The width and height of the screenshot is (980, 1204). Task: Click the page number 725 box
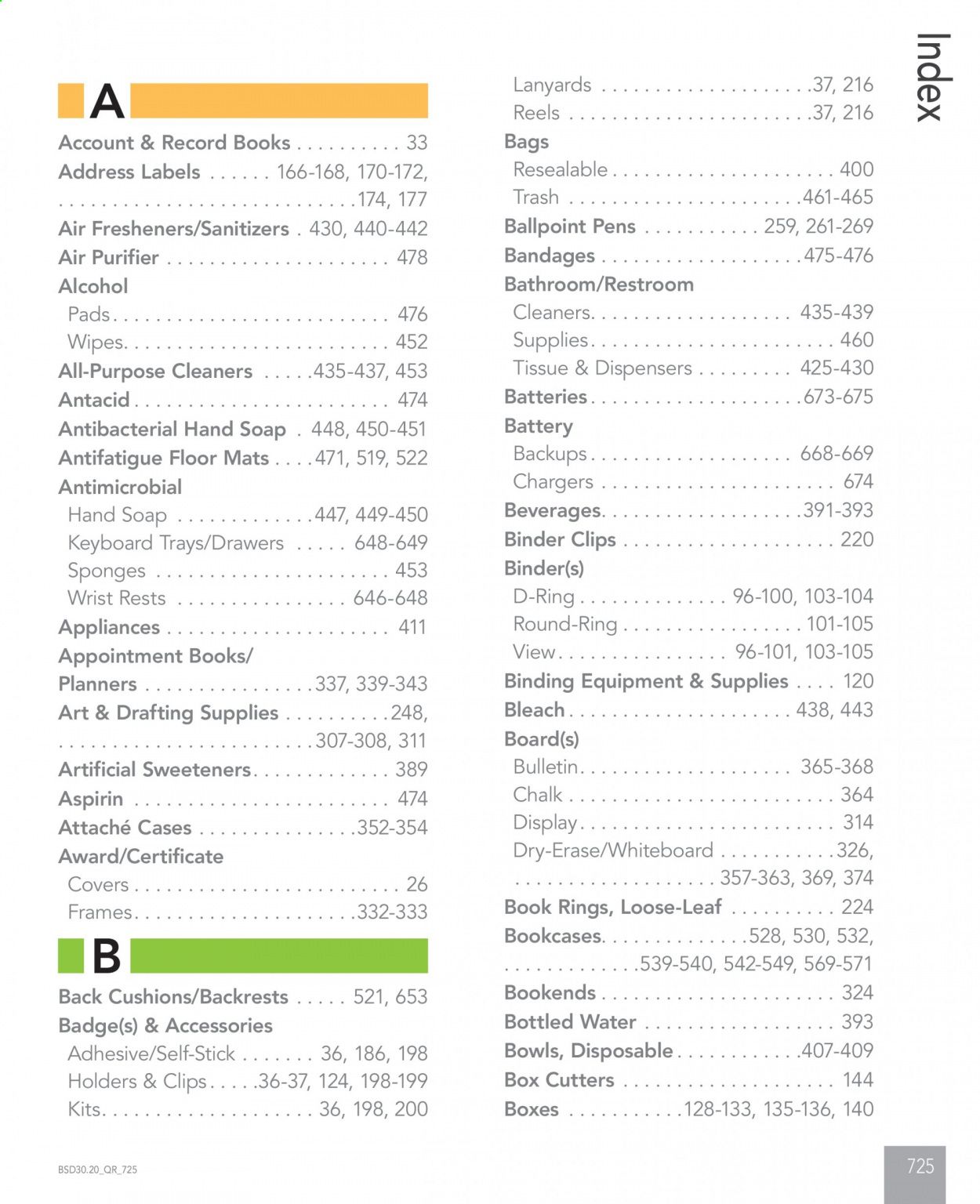(915, 1174)
